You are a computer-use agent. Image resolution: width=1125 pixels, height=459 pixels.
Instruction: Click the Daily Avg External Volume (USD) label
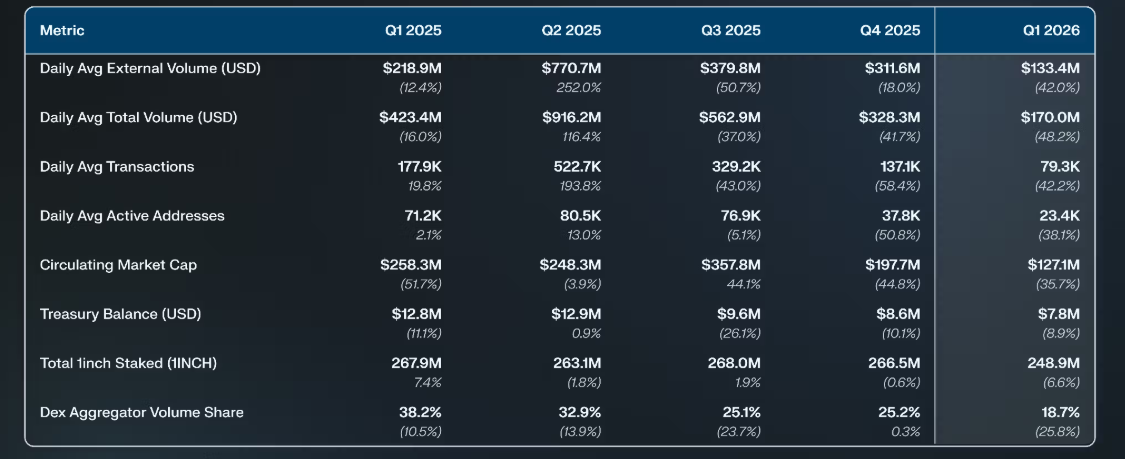pyautogui.click(x=150, y=69)
